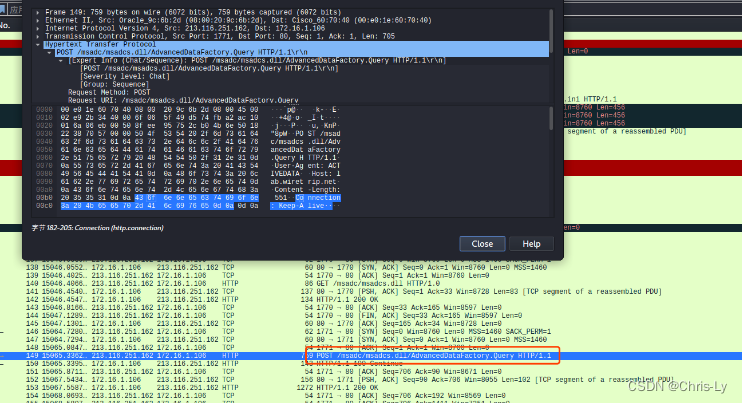The width and height of the screenshot is (742, 403).
Task: Select packet 142 HTTP/1.1 200 OK row
Action: click(371, 300)
